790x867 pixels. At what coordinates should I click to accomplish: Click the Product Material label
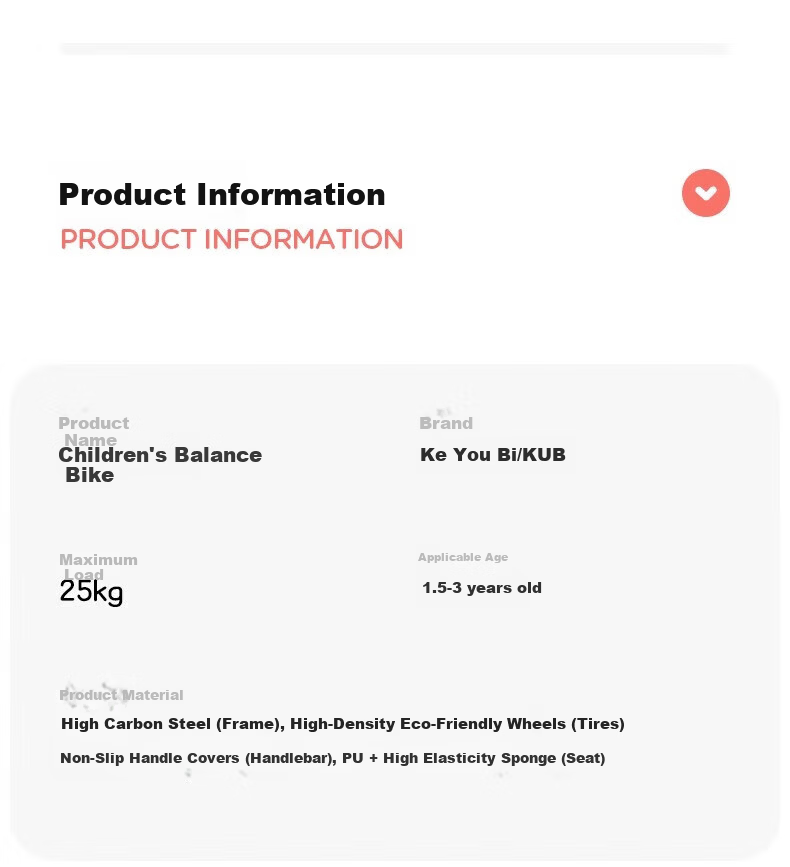[121, 695]
